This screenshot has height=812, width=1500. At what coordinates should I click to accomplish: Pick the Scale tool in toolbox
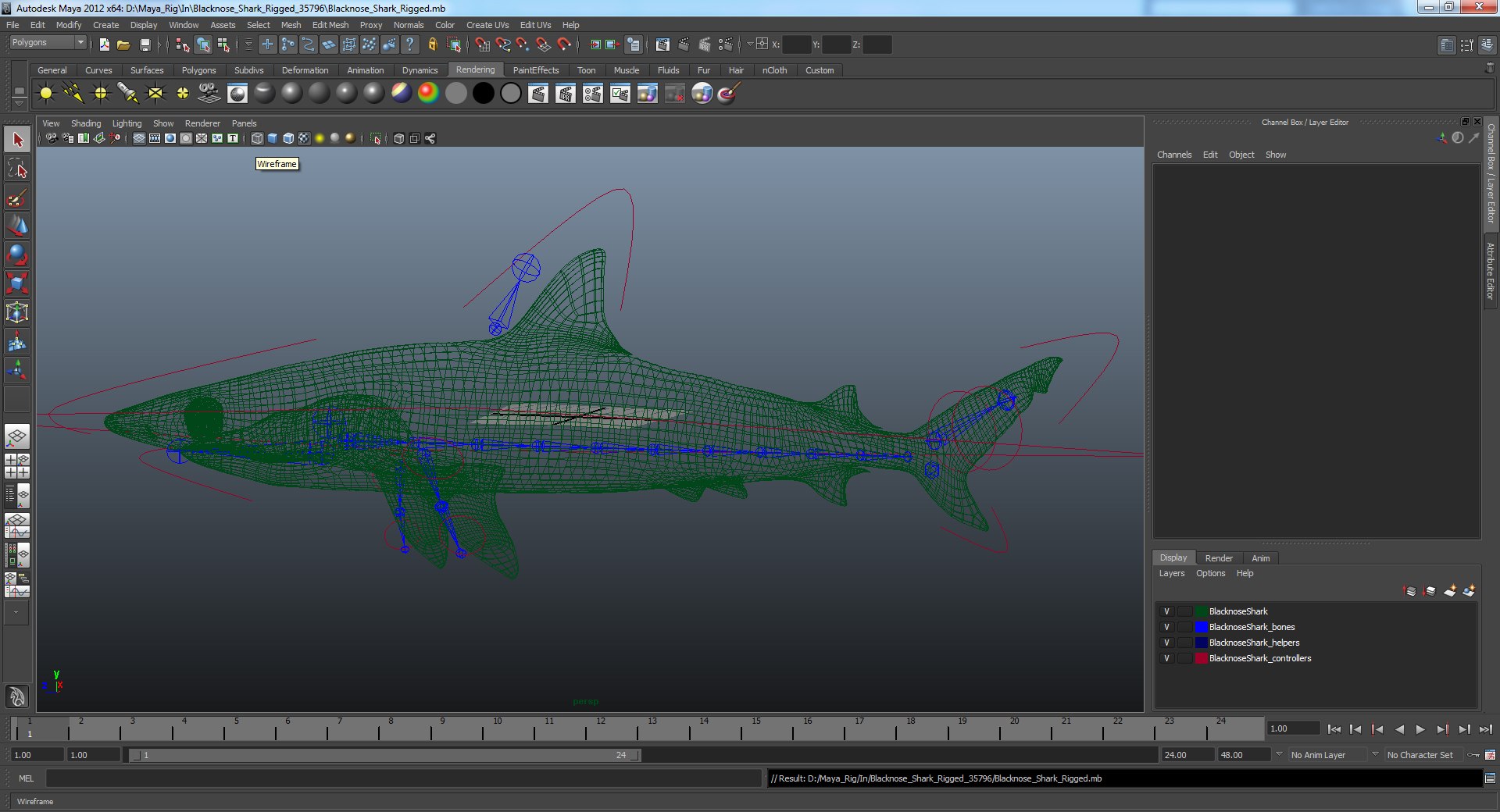(17, 284)
